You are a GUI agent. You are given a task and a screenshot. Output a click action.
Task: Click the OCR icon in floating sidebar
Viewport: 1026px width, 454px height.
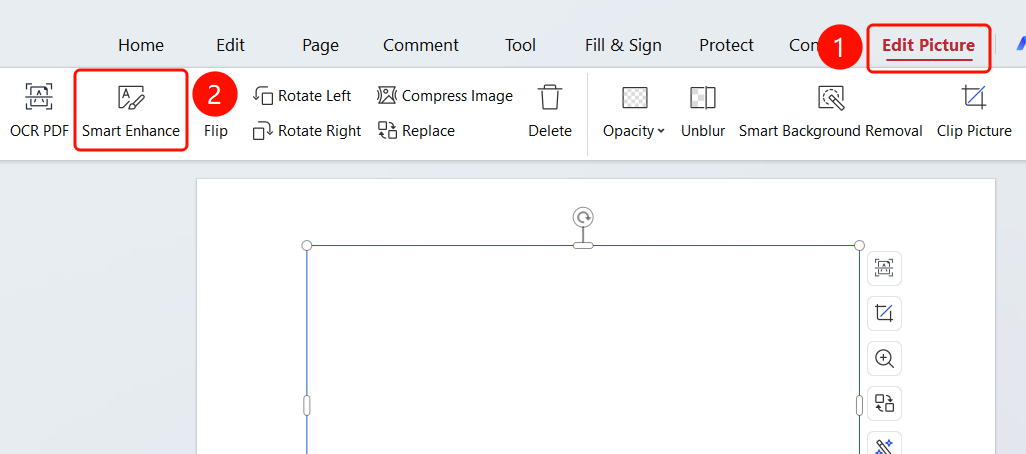(884, 268)
